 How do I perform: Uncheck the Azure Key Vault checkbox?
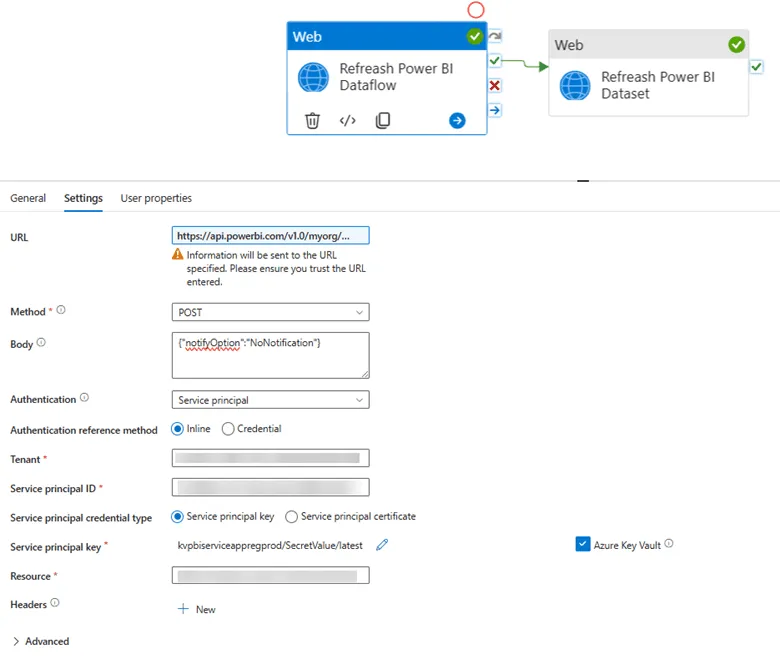[583, 544]
